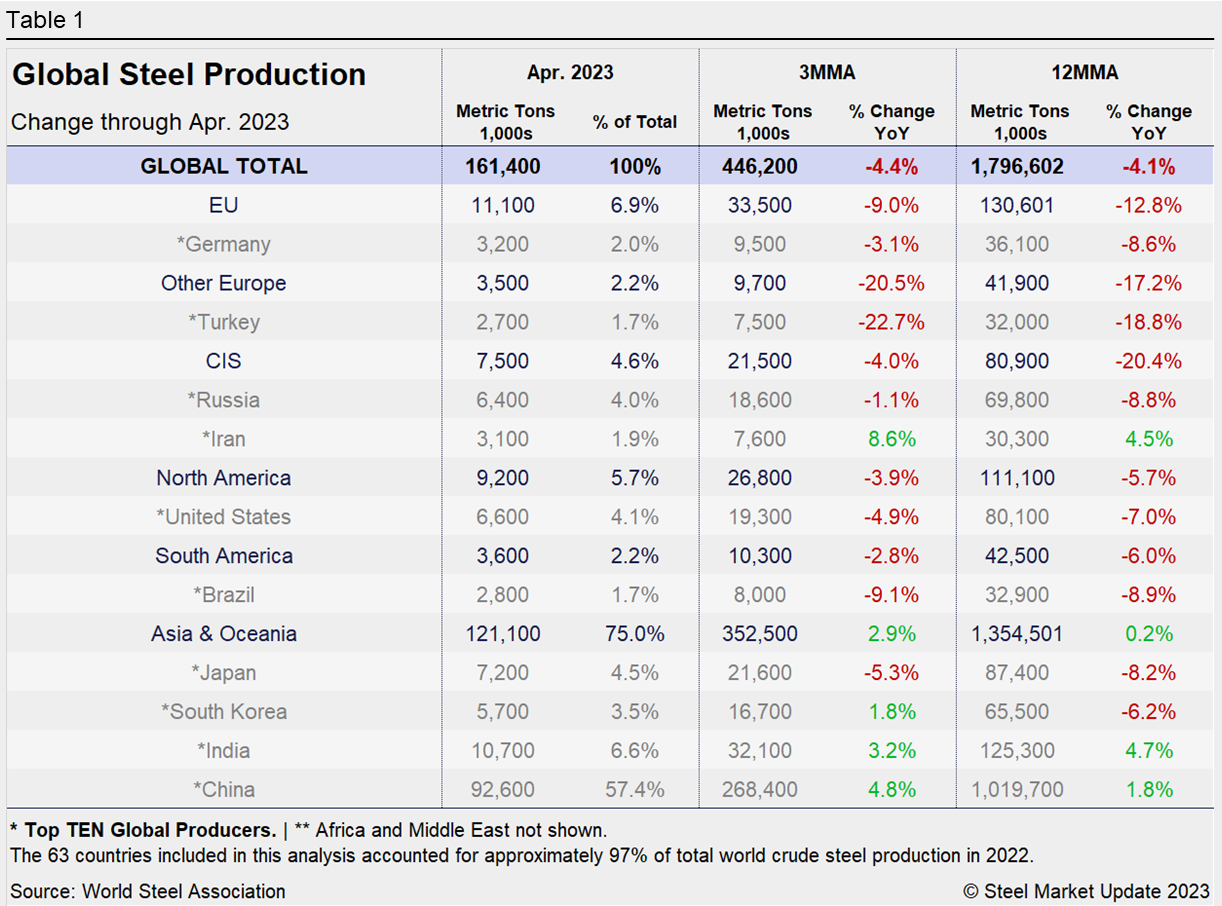Select the GLOBAL TOTAL row label

click(224, 166)
